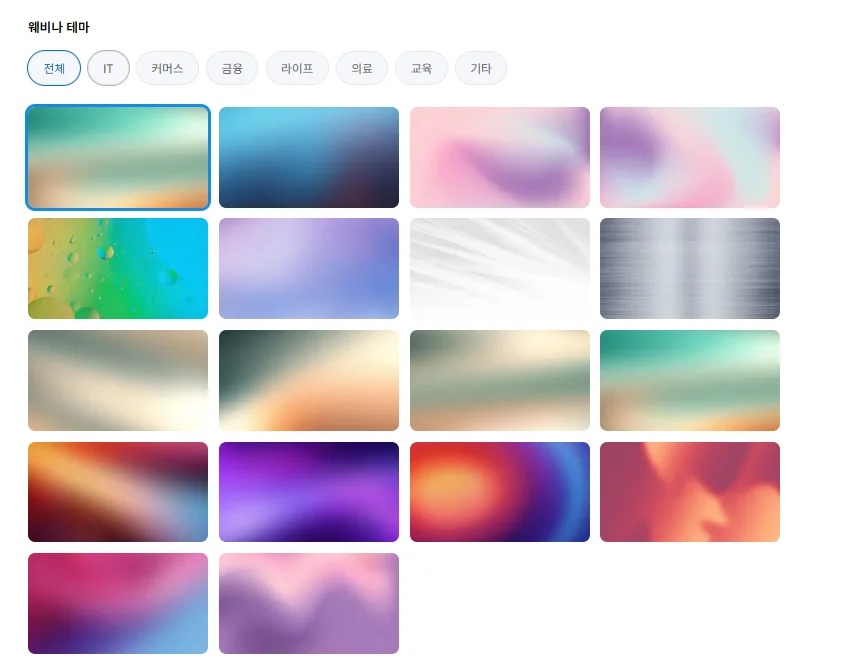Select the 전체 theme filter
864x671 pixels.
[x=54, y=68]
